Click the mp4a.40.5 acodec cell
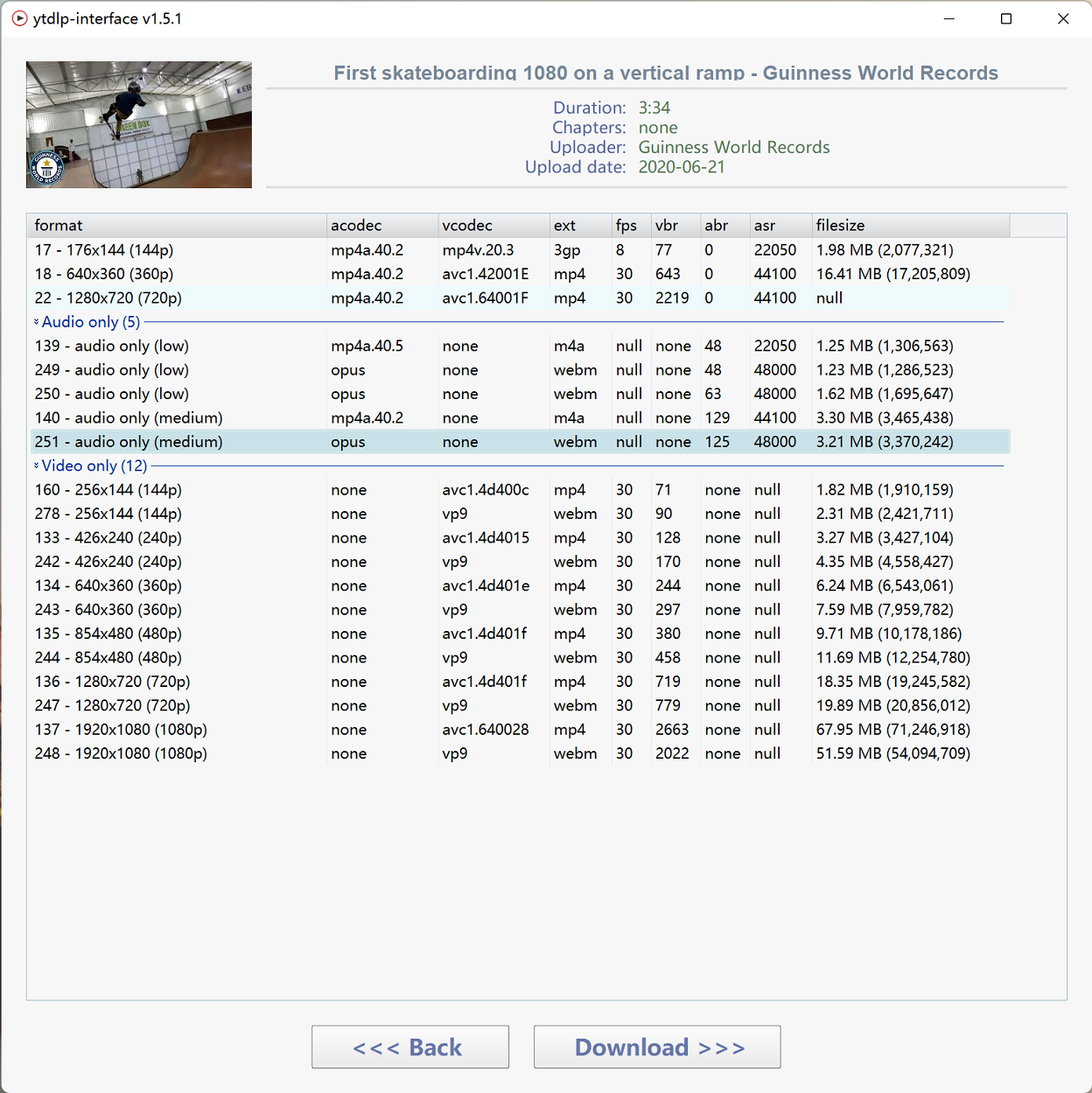This screenshot has width=1092, height=1093. coord(367,347)
